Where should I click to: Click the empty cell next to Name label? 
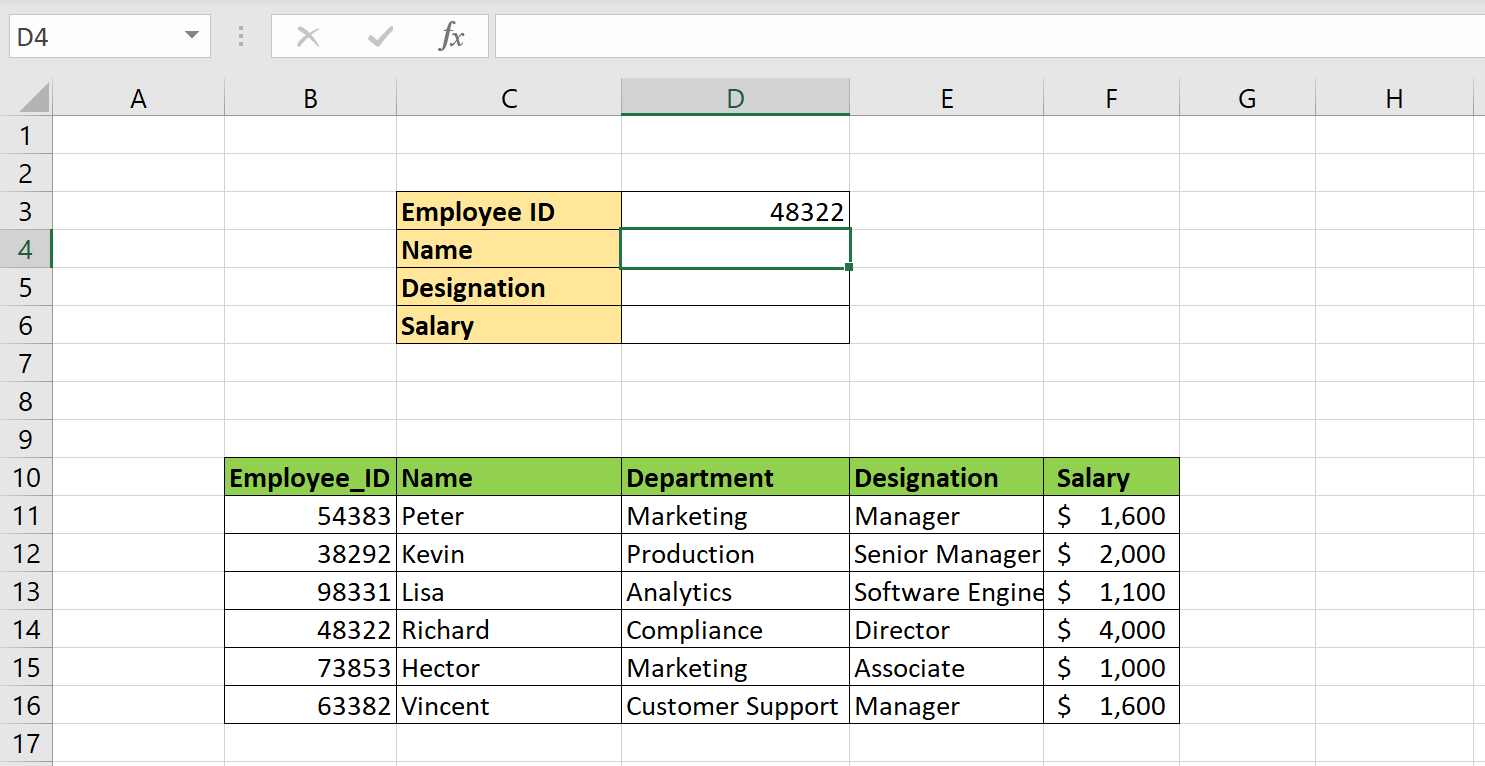coord(735,249)
